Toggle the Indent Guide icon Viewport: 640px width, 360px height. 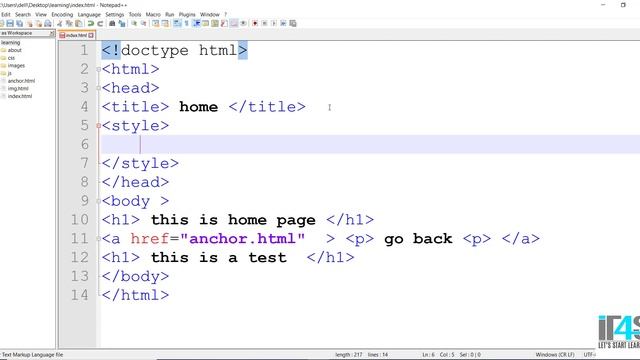tap(197, 23)
